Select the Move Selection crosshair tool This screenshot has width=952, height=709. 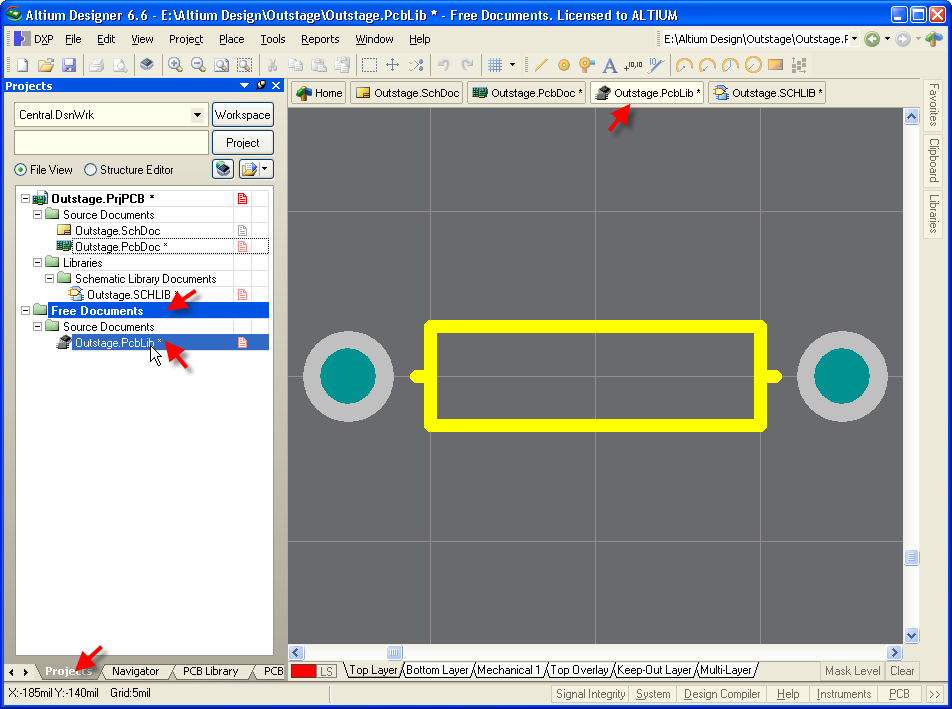point(392,65)
